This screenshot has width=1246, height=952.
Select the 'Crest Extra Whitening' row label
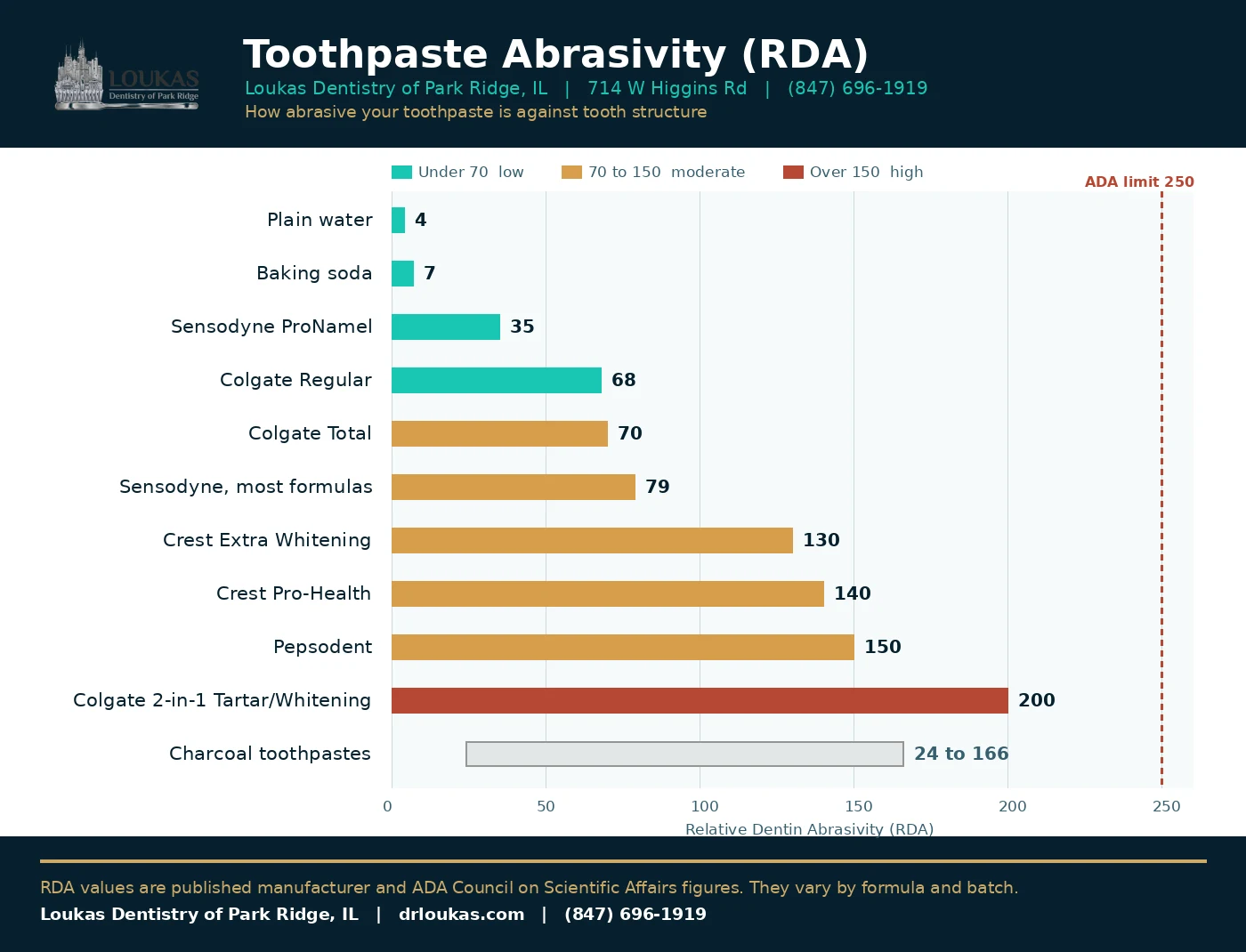[x=267, y=540]
